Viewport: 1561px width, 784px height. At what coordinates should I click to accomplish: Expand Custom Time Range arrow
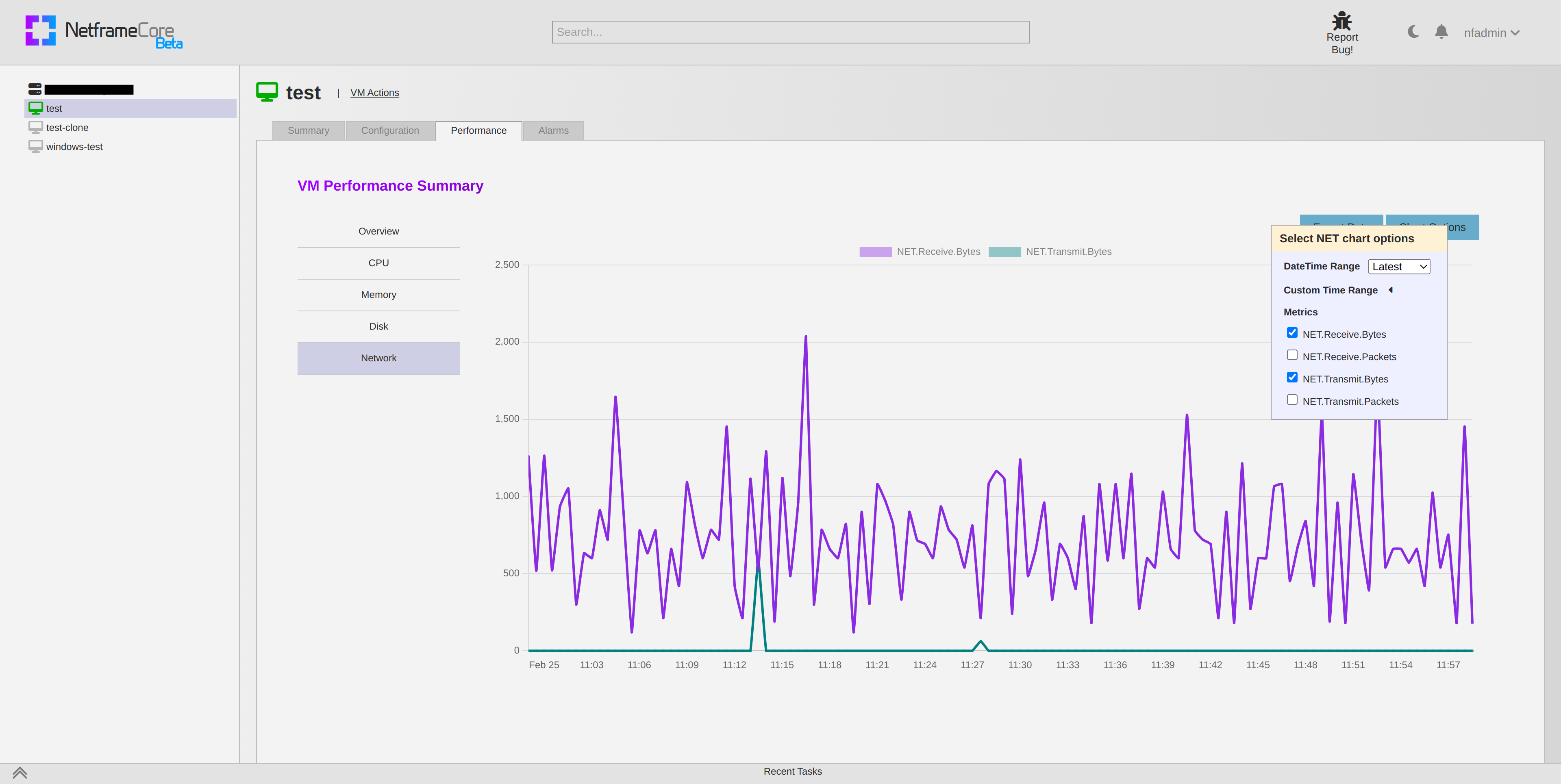1391,290
